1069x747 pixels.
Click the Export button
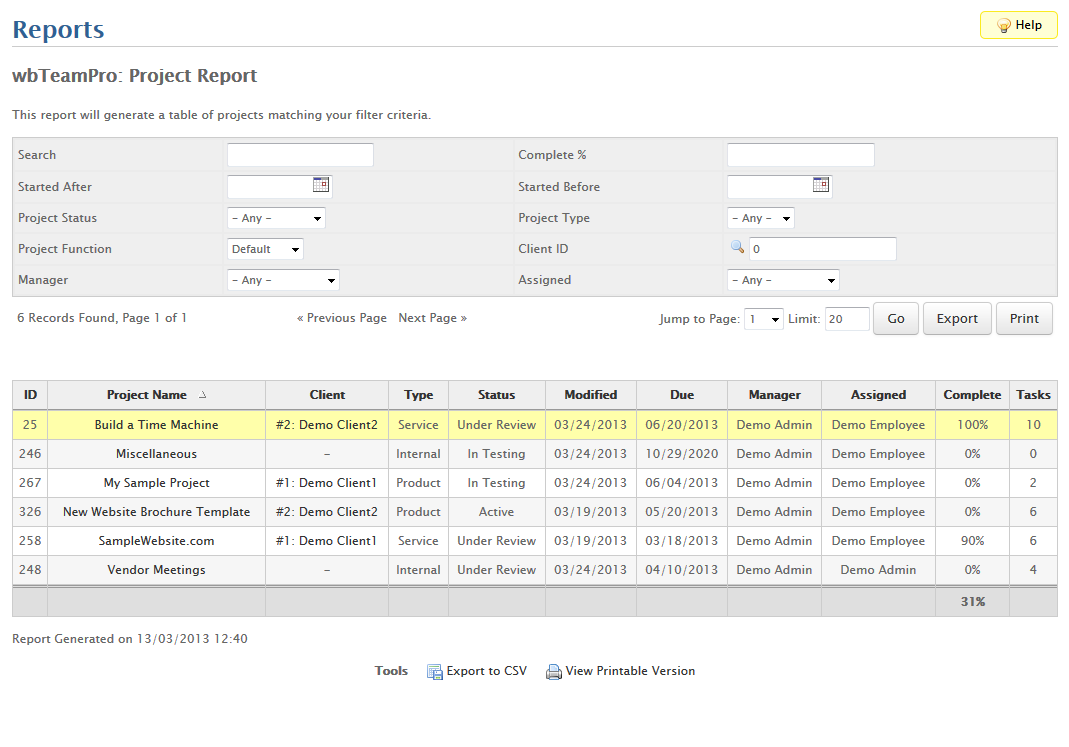(957, 319)
